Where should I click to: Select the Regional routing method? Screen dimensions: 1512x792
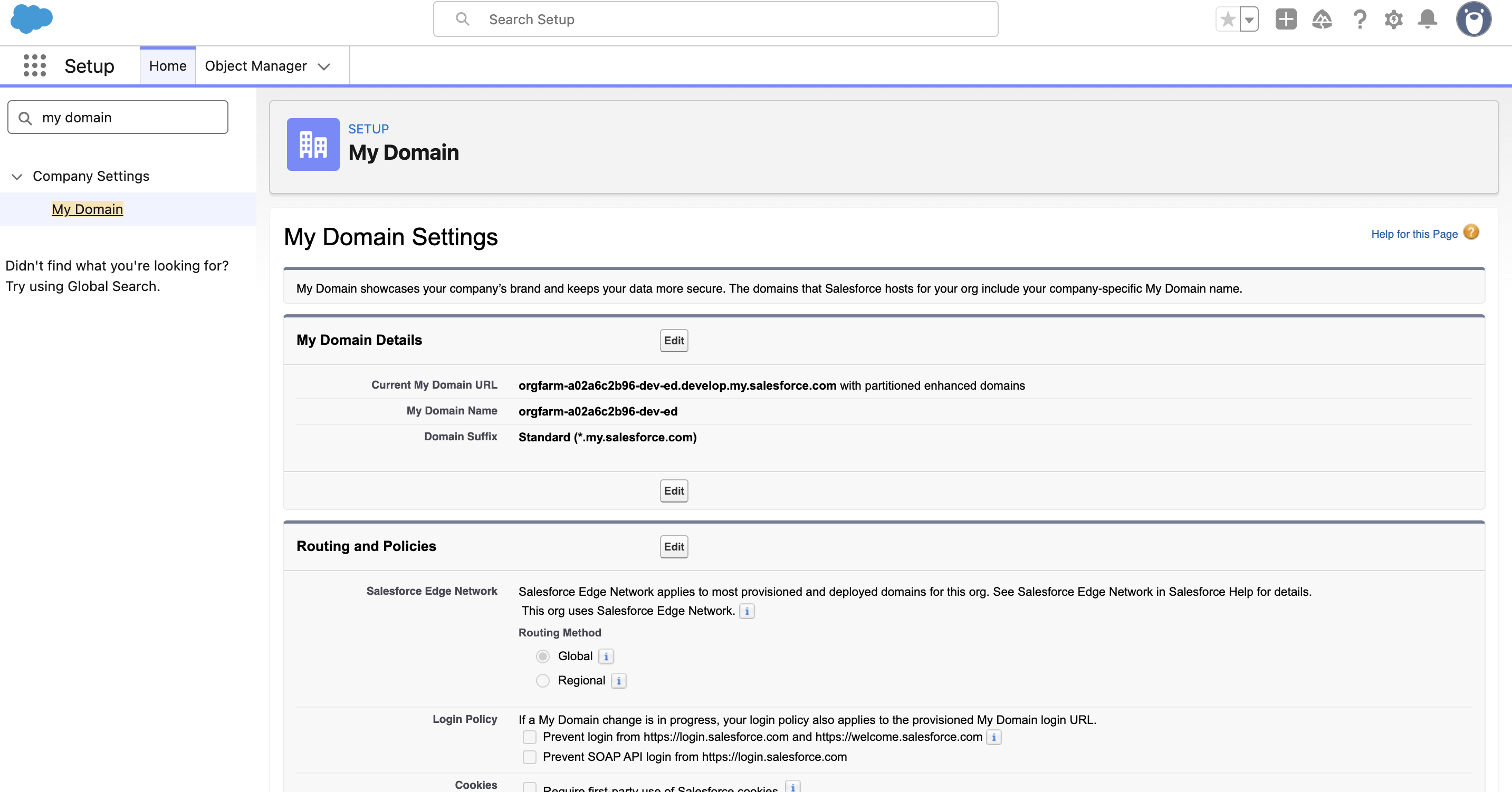[x=543, y=681]
